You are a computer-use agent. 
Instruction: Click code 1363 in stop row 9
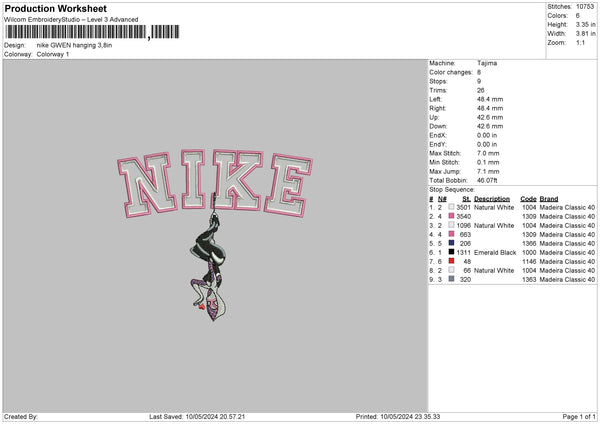(x=529, y=280)
